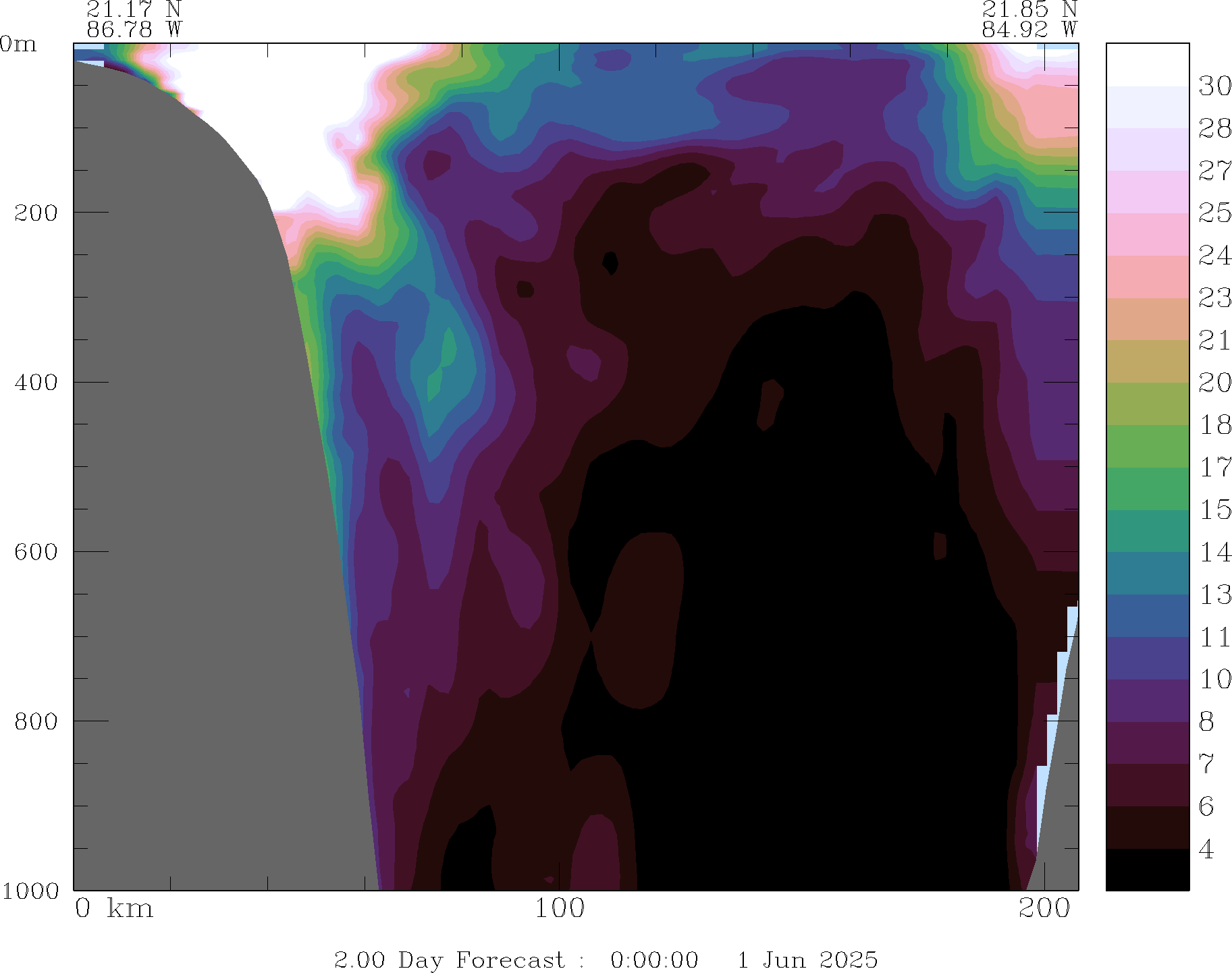Choose the salmon colorbar band between 23 and 24
Image resolution: width=1232 pixels, height=973 pixels.
[x=1147, y=277]
